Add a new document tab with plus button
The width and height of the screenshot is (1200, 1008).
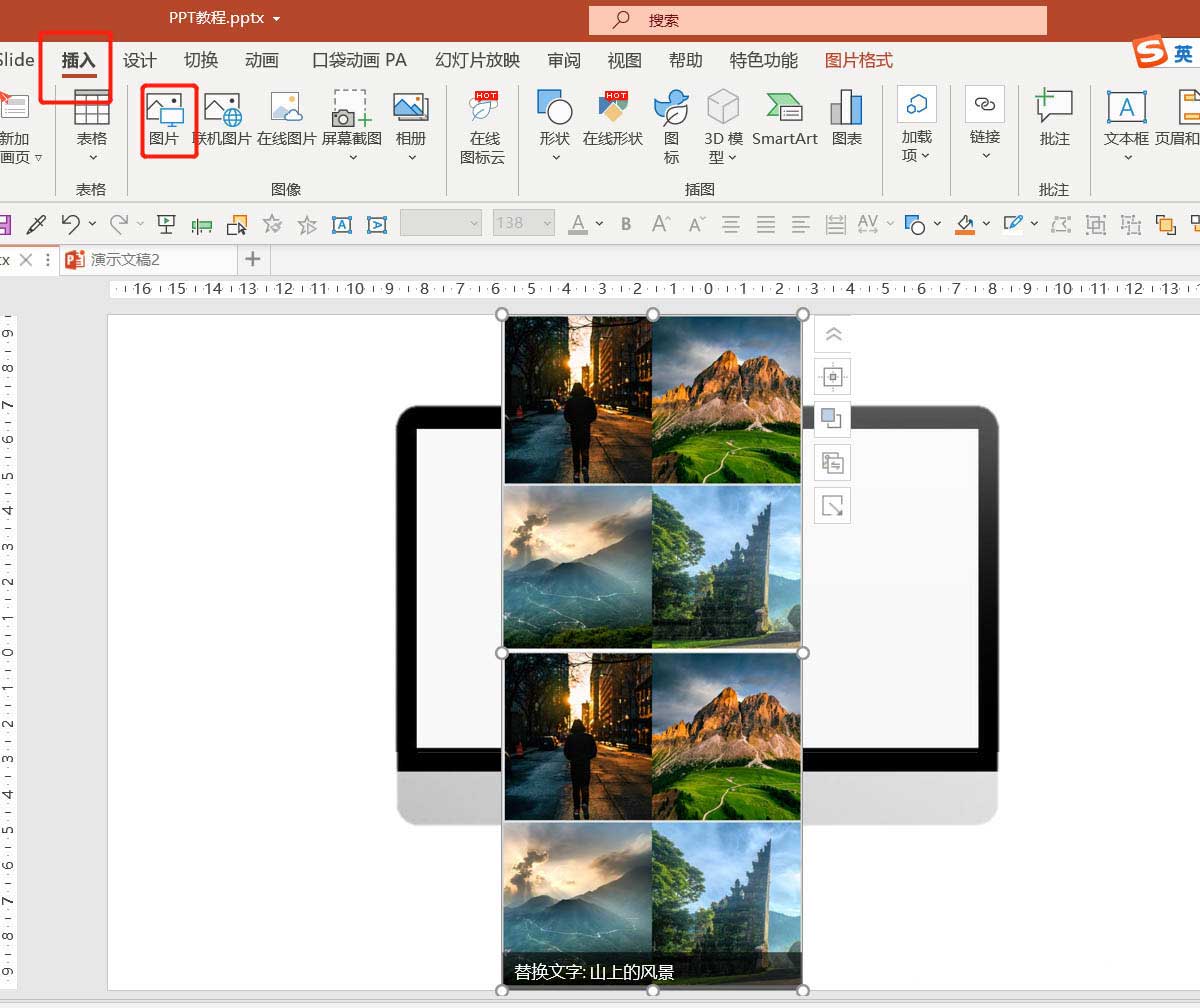click(252, 259)
